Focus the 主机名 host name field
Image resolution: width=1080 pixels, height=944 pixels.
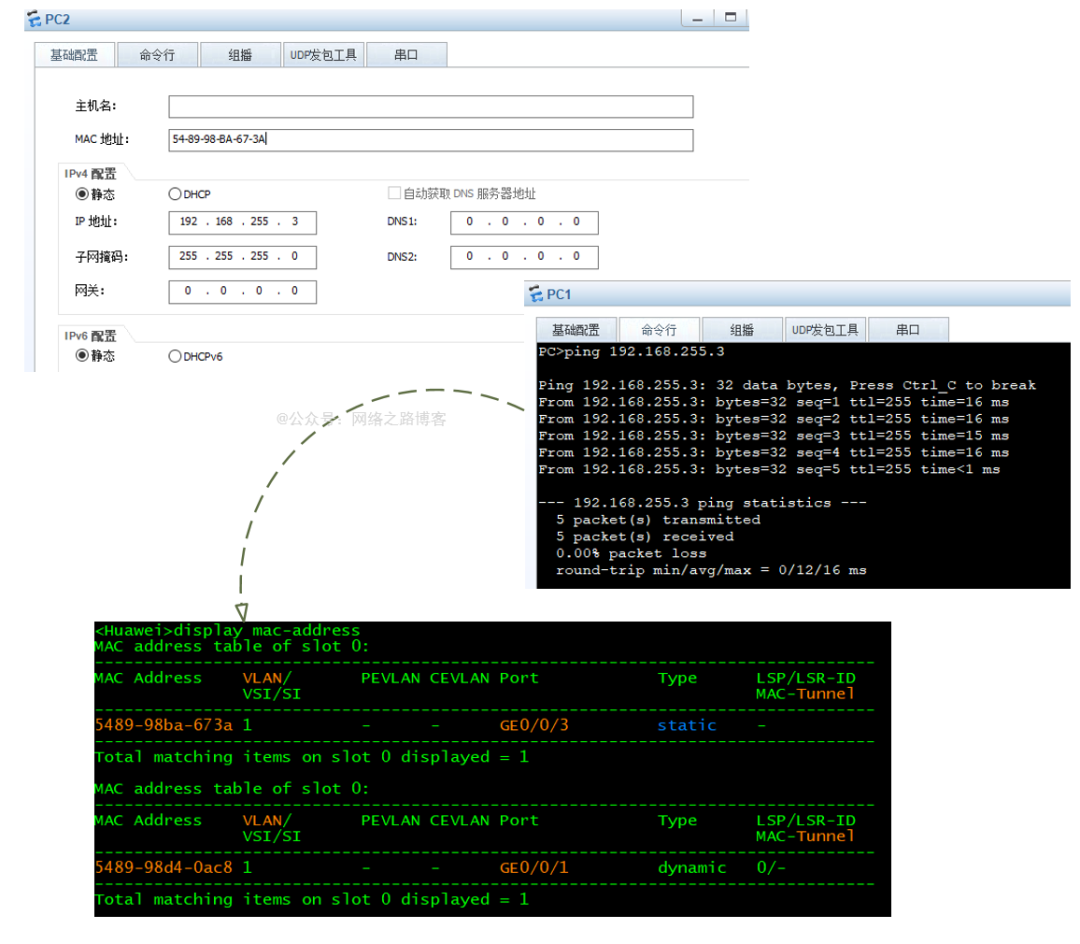[430, 107]
